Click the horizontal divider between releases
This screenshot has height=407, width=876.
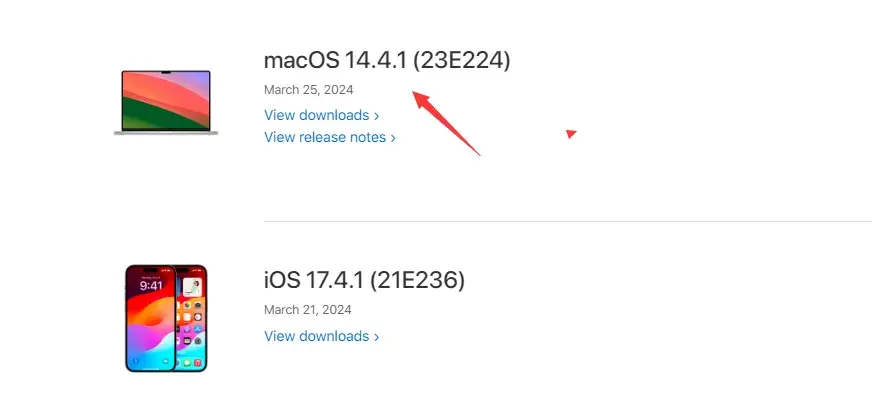(567, 221)
